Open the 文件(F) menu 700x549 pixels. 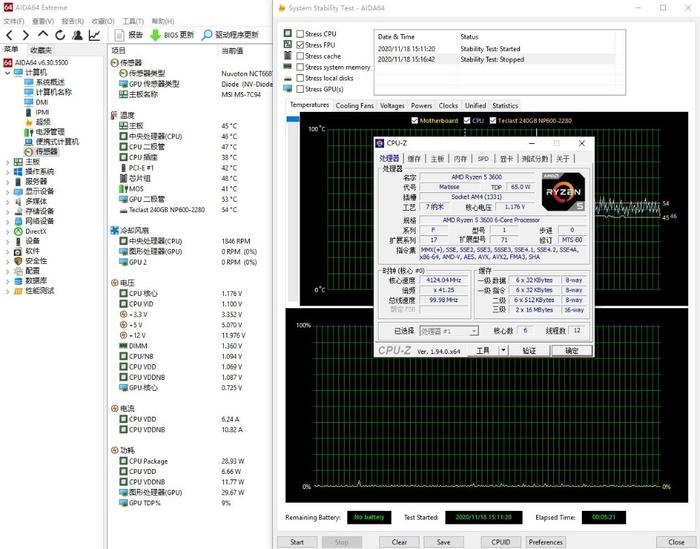14,21
